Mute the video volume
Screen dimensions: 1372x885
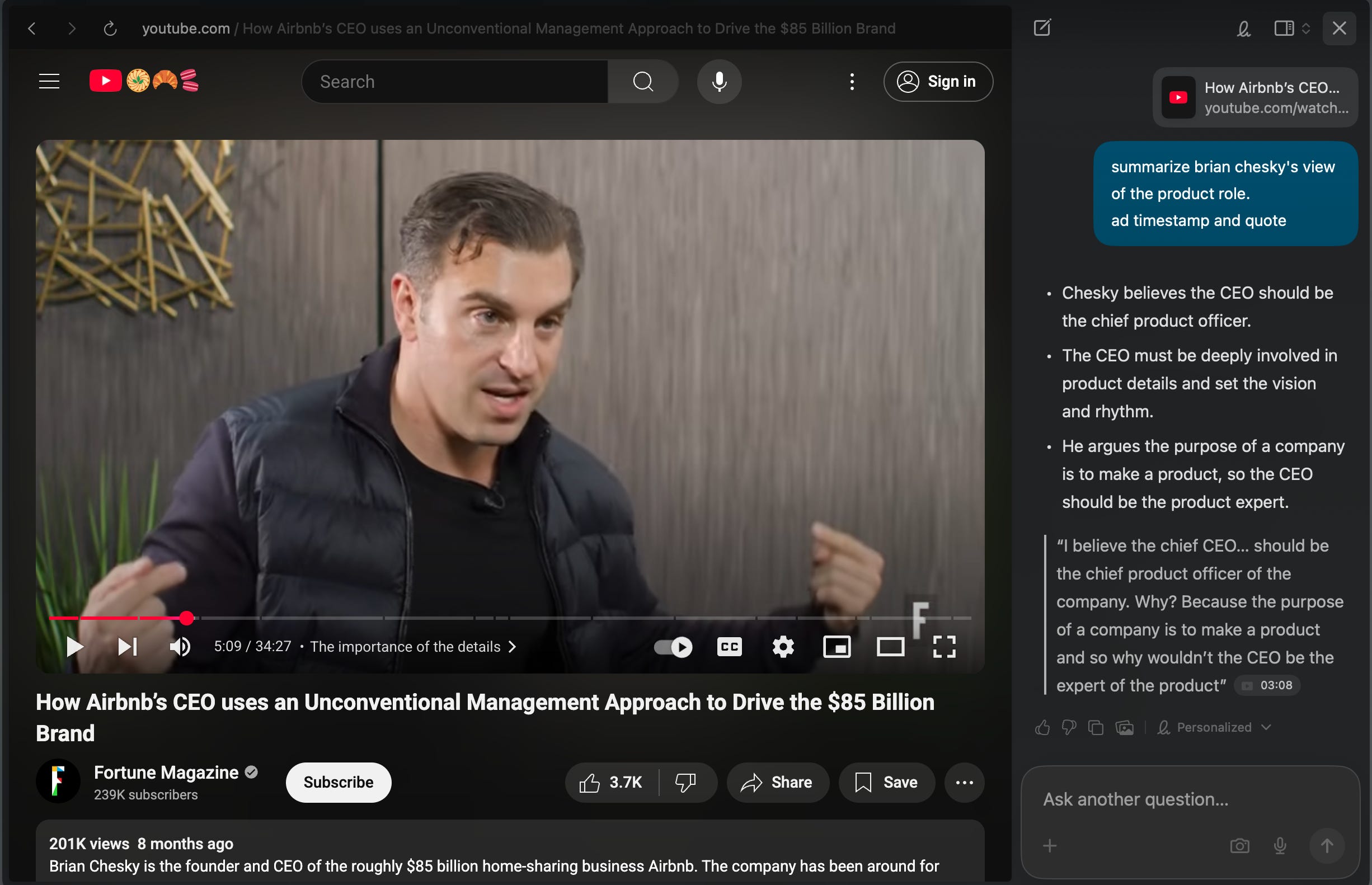pos(180,647)
